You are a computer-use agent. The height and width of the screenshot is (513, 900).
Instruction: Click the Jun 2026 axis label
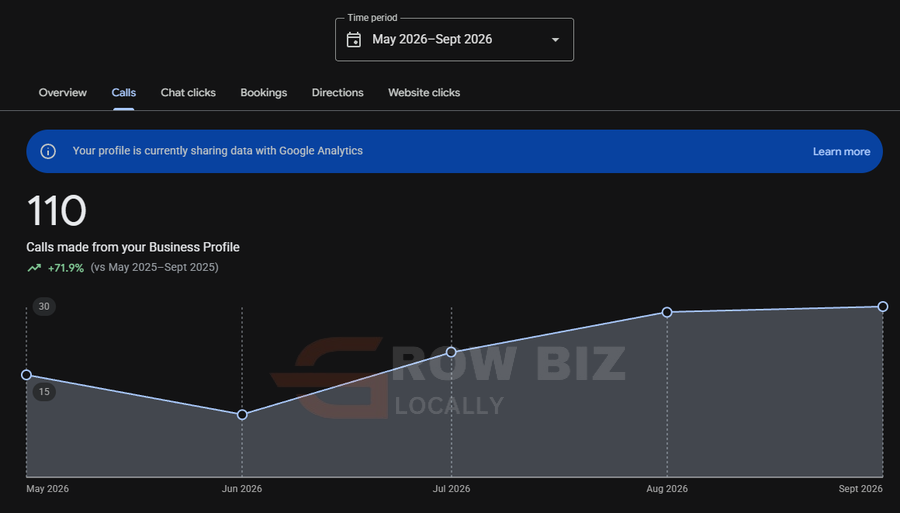[x=242, y=489]
